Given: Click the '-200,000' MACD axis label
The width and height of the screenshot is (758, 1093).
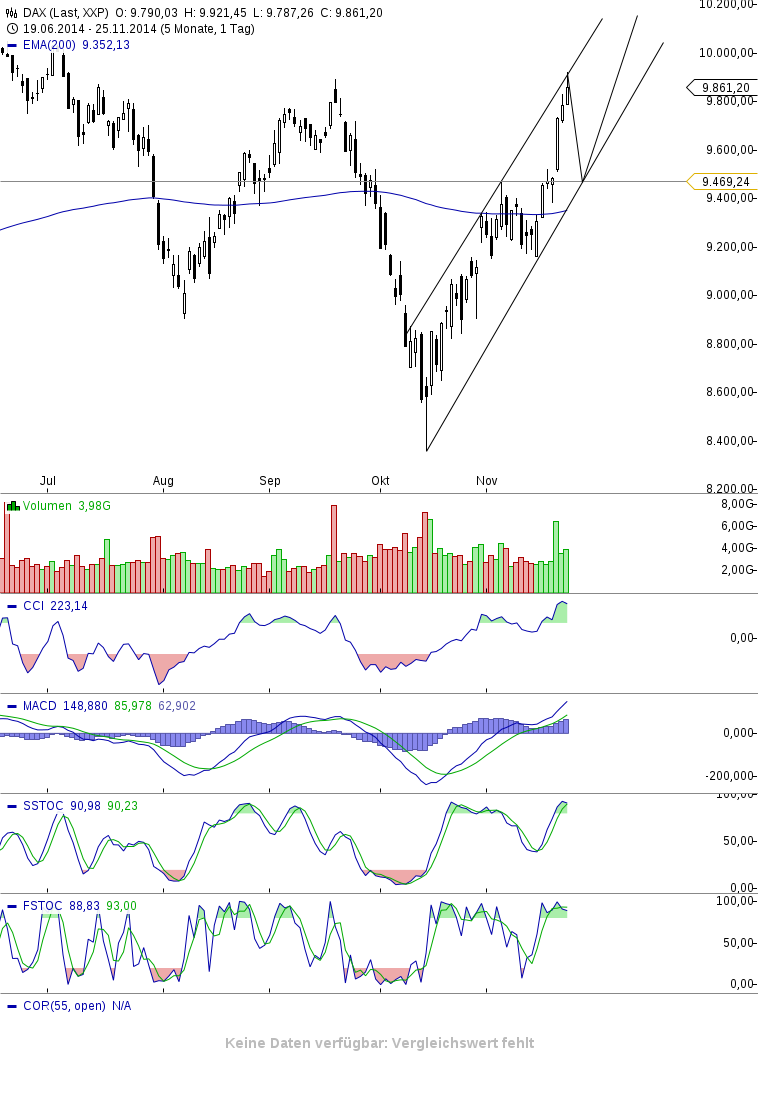Looking at the screenshot, I should tap(729, 776).
